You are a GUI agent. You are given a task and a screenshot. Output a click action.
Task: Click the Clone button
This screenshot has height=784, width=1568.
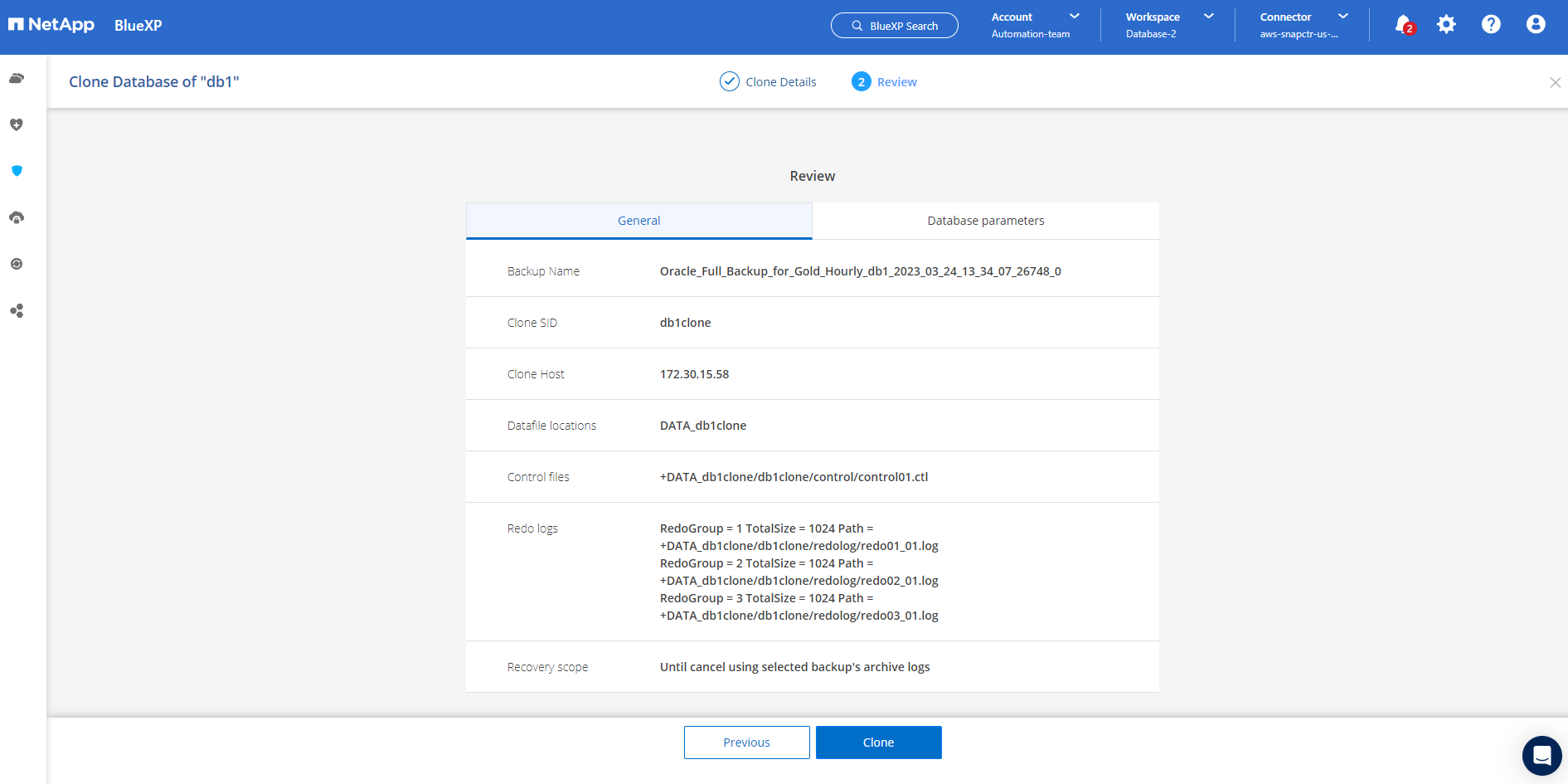878,743
